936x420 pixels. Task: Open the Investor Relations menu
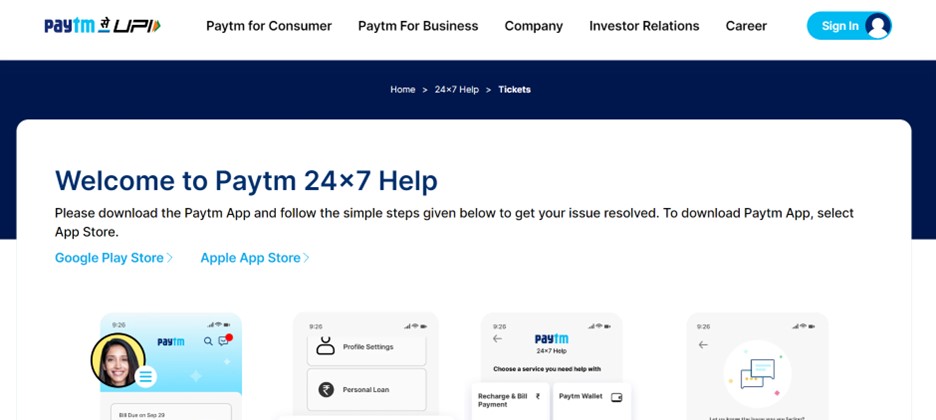click(644, 26)
